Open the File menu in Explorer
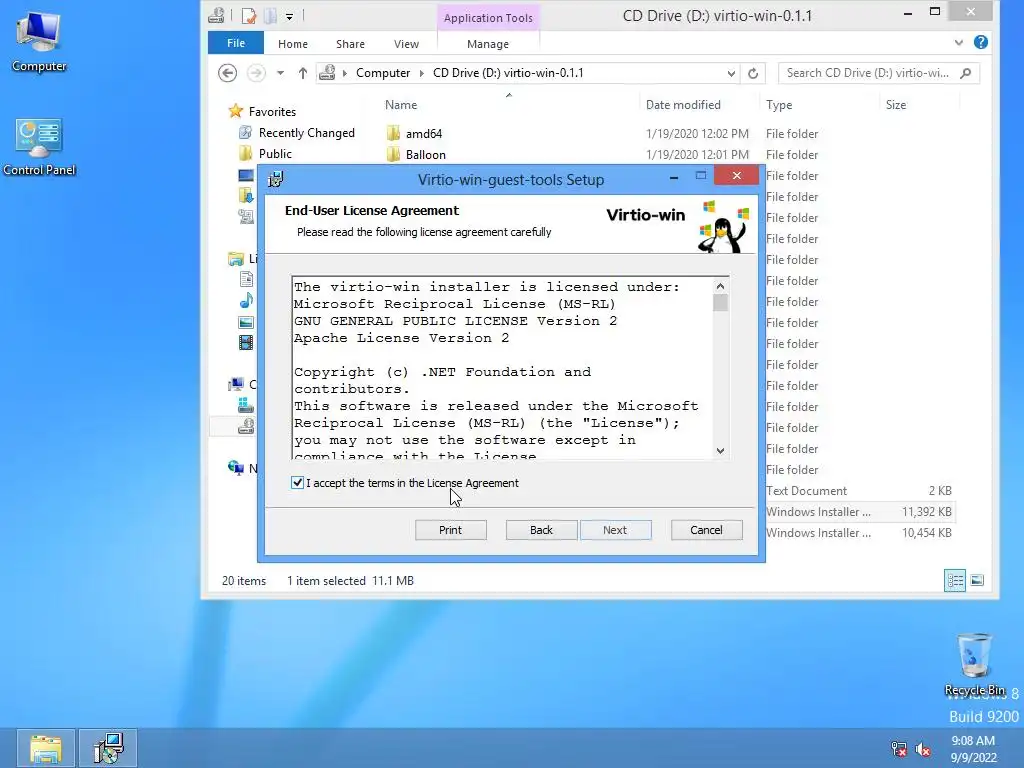 click(236, 43)
